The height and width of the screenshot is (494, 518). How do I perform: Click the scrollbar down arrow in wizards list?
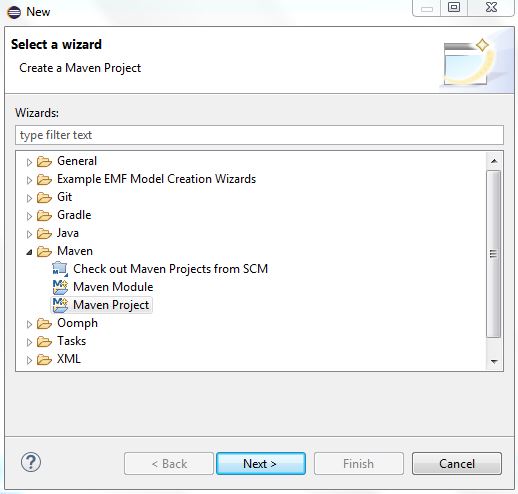494,361
